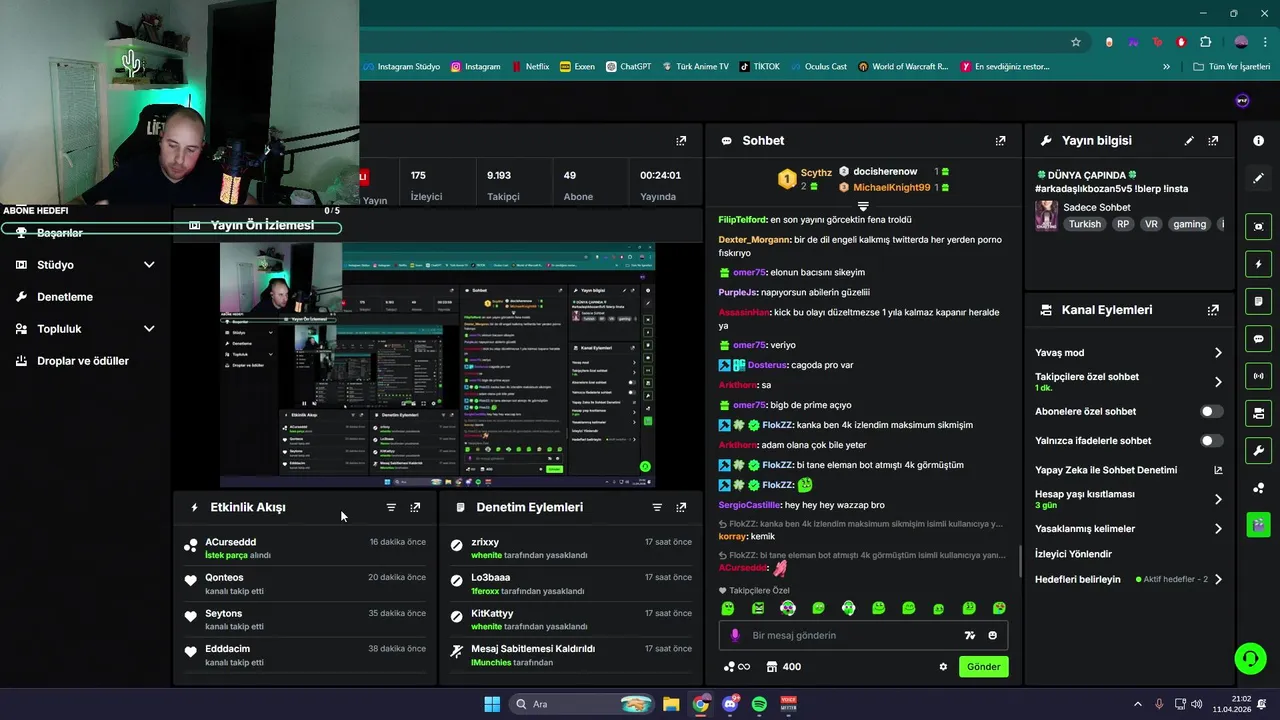Click the stream preview icon in right sidebar

point(1258,227)
